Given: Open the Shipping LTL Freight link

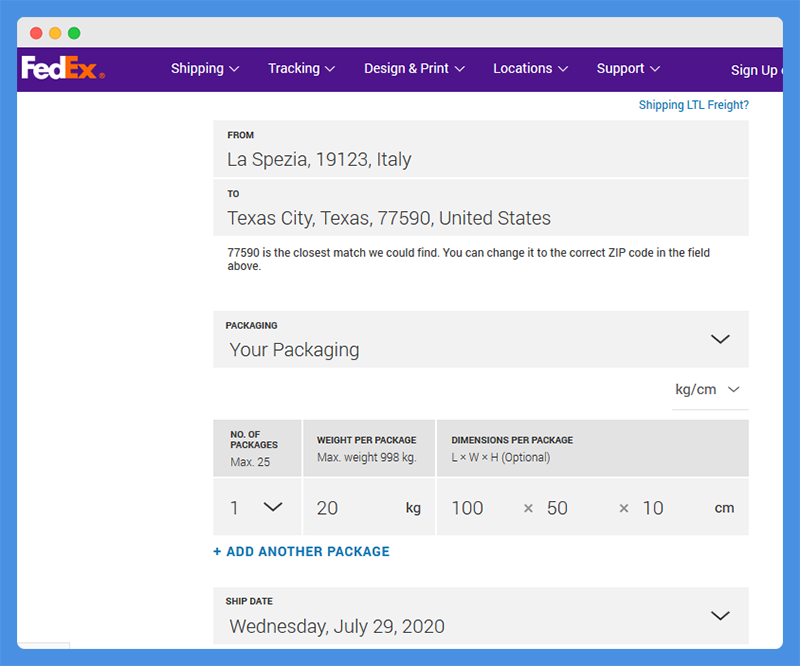Looking at the screenshot, I should tap(693, 105).
